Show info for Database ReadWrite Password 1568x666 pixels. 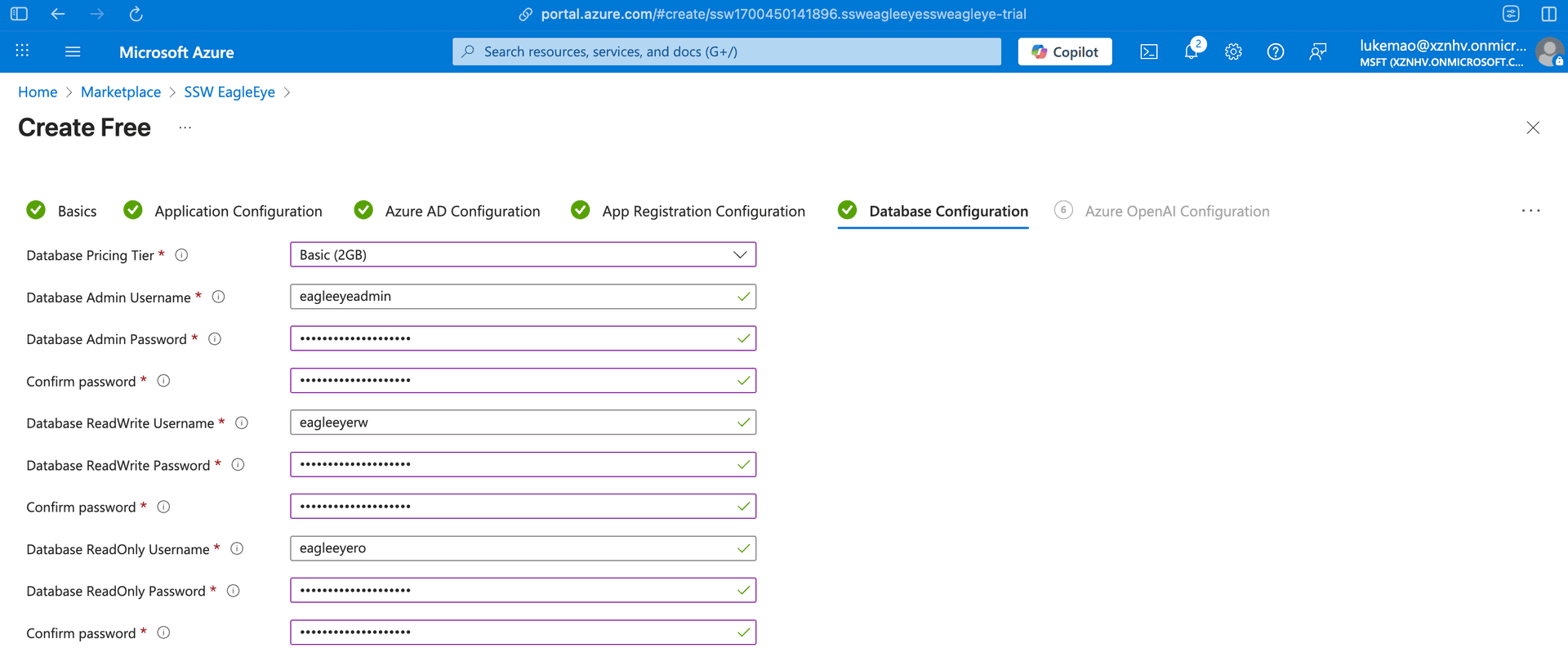(x=238, y=464)
